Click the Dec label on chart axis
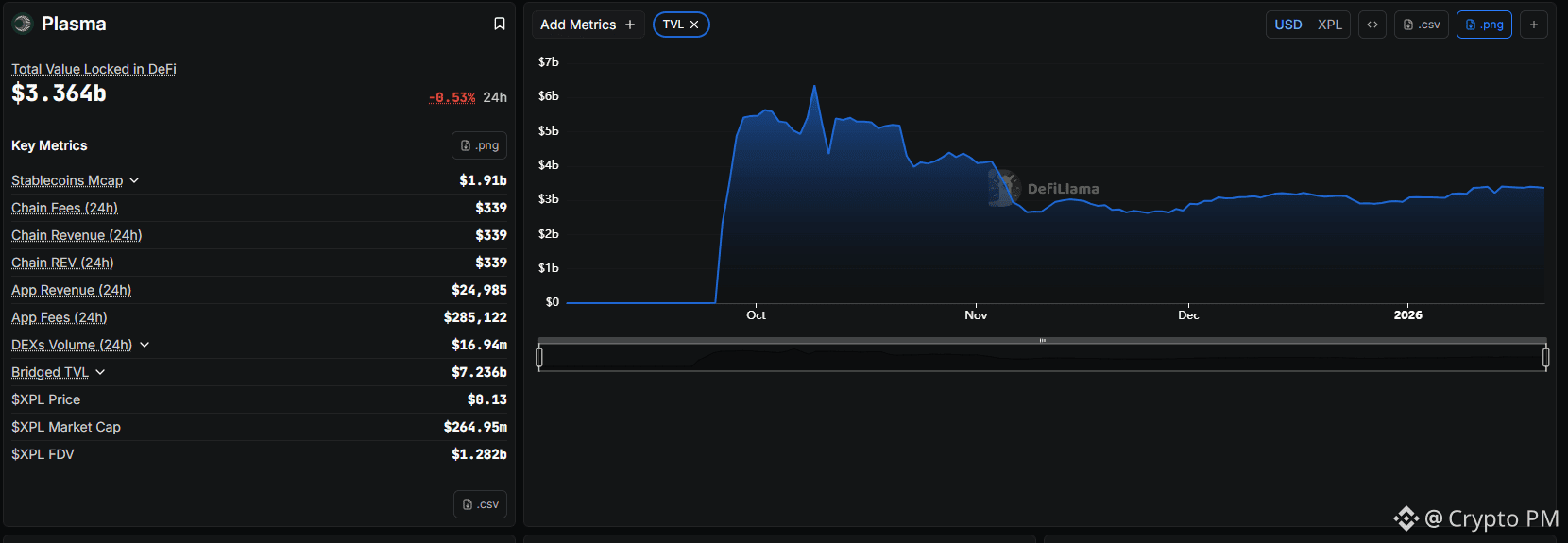1568x543 pixels. coord(1188,315)
